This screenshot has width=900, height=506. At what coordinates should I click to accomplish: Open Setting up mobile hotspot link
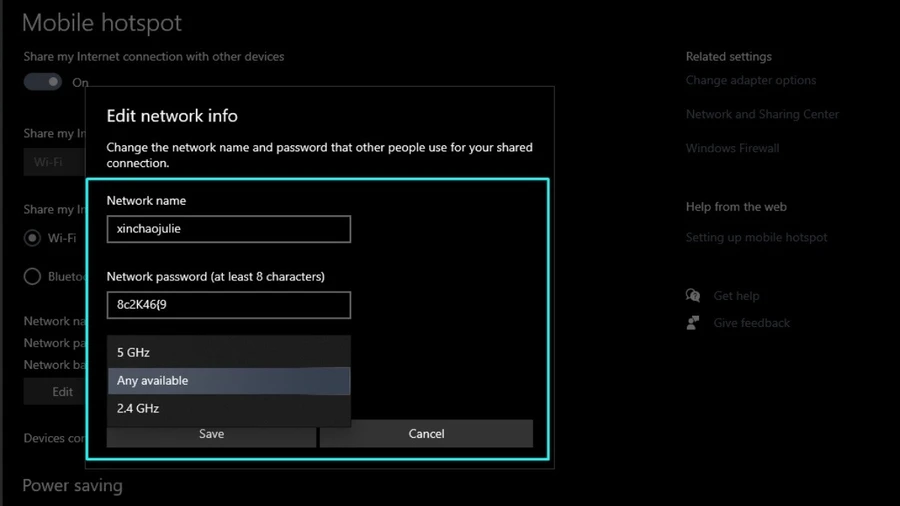(757, 238)
